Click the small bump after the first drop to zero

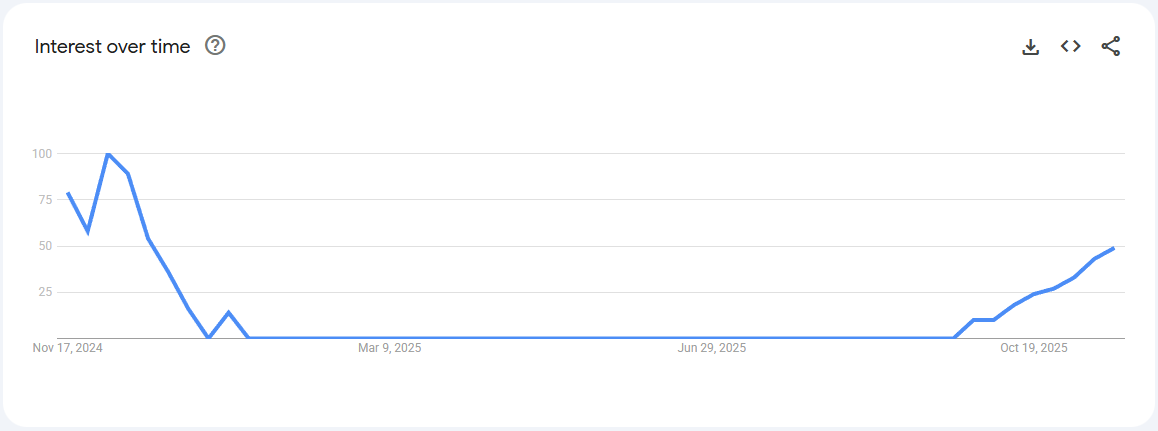[229, 313]
